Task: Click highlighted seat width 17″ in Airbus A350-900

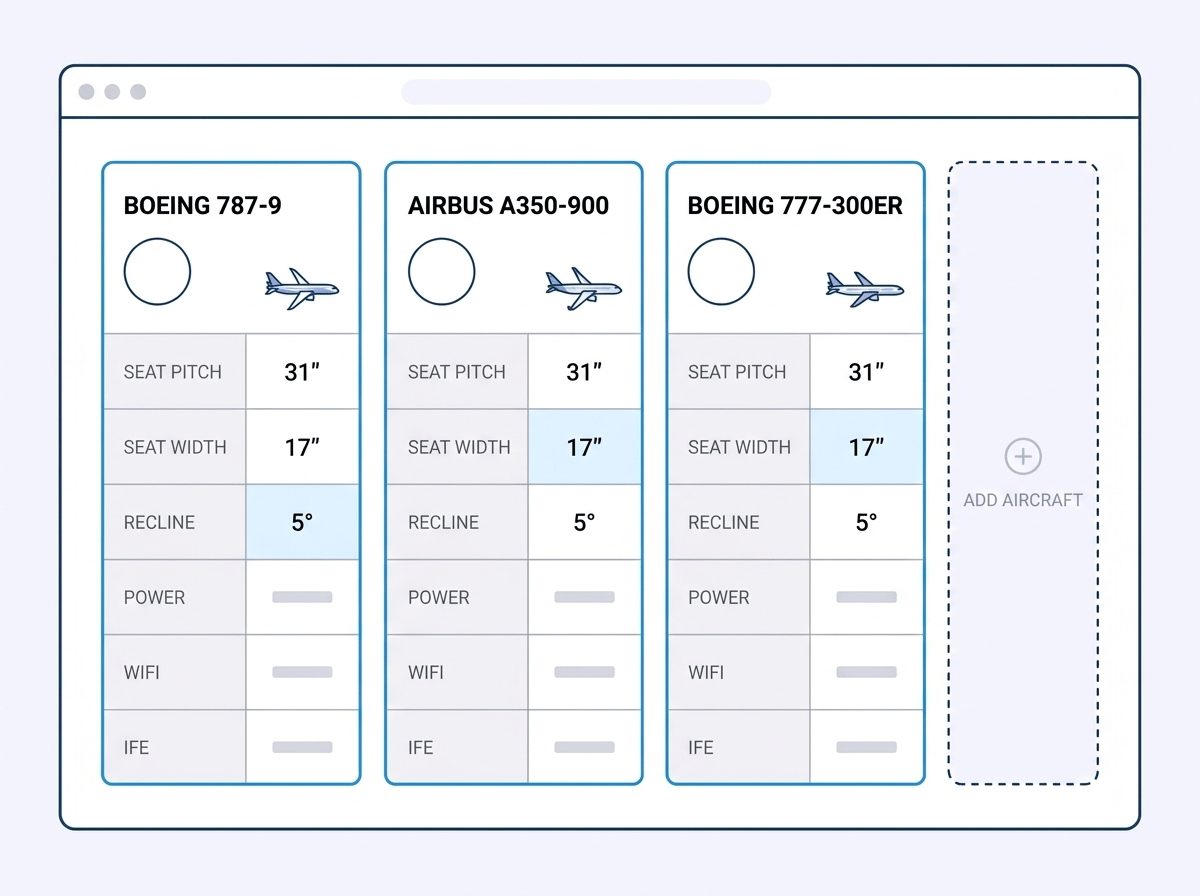Action: point(584,447)
